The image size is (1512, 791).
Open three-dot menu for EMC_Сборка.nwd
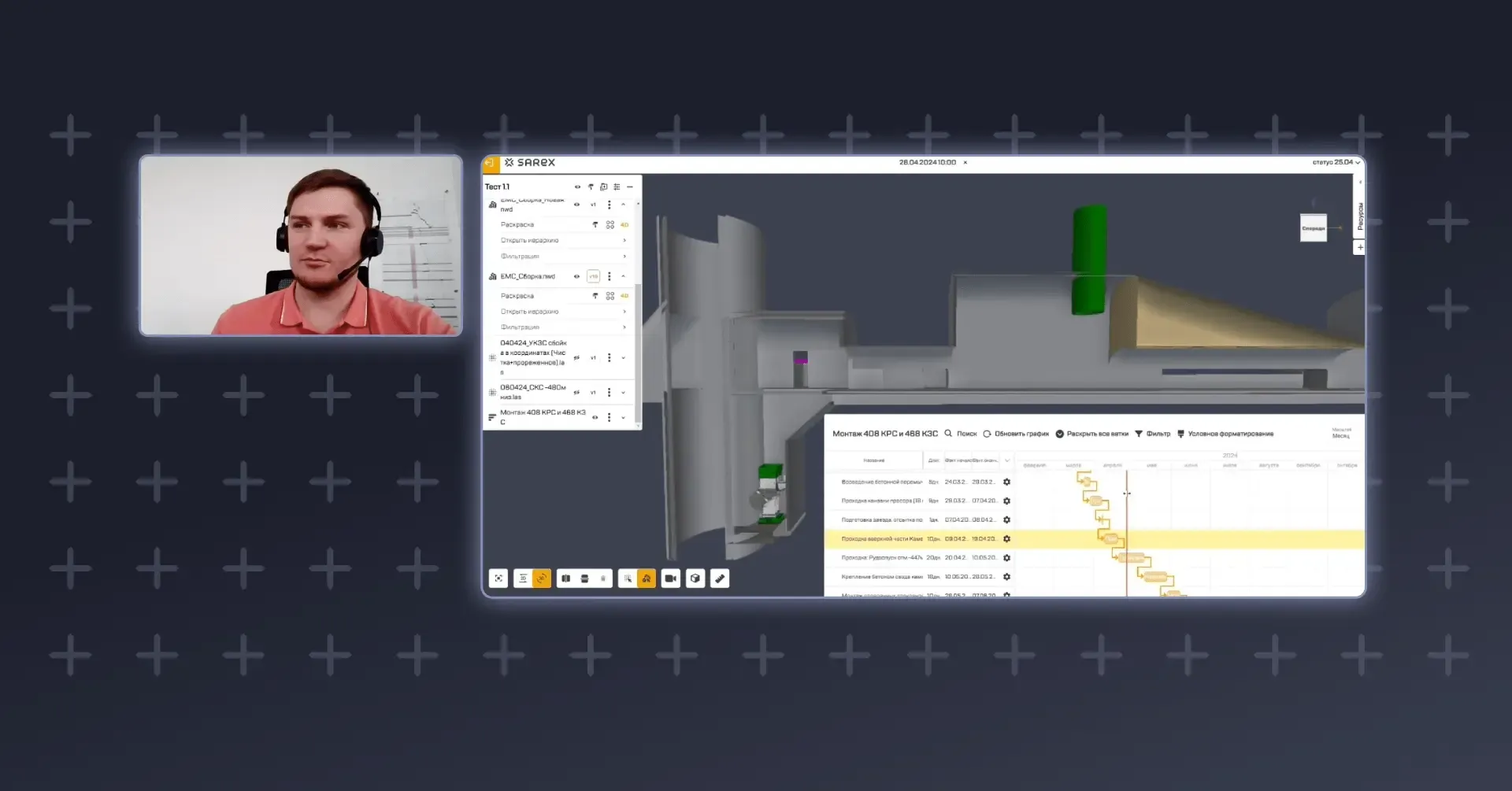click(x=609, y=276)
